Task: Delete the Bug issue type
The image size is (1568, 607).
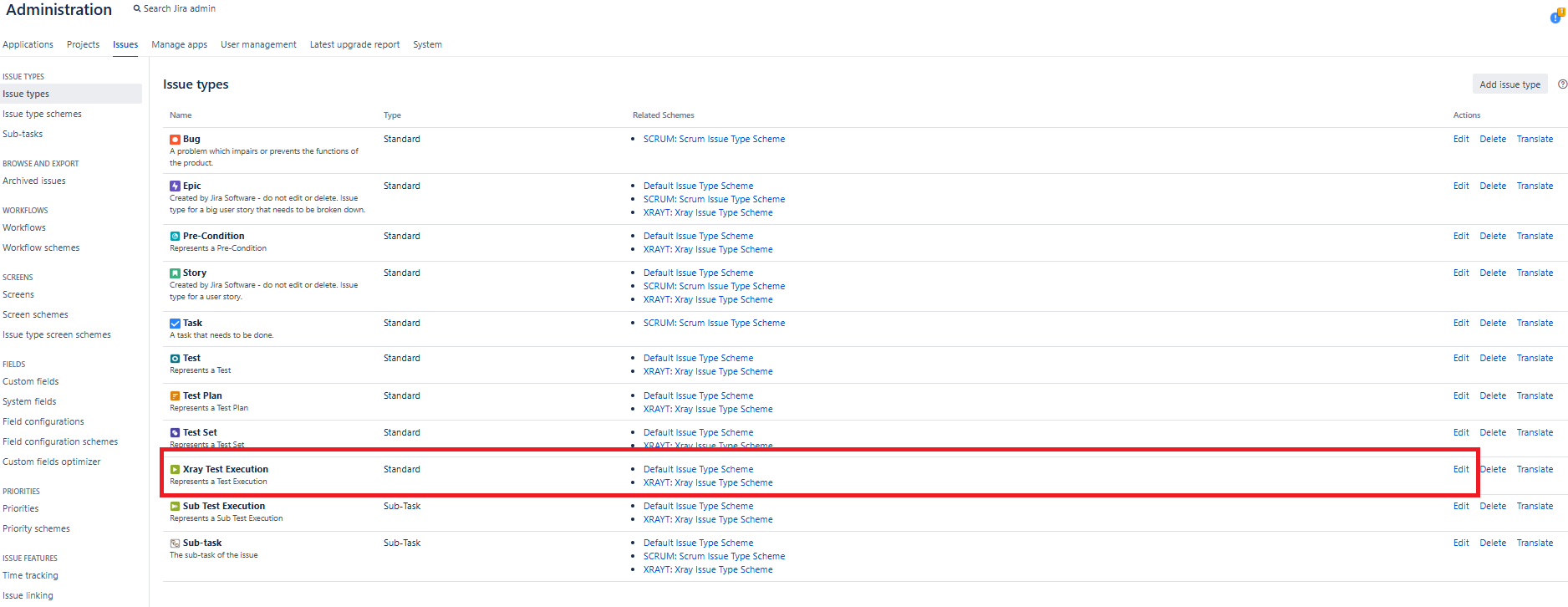Action: [1492, 140]
